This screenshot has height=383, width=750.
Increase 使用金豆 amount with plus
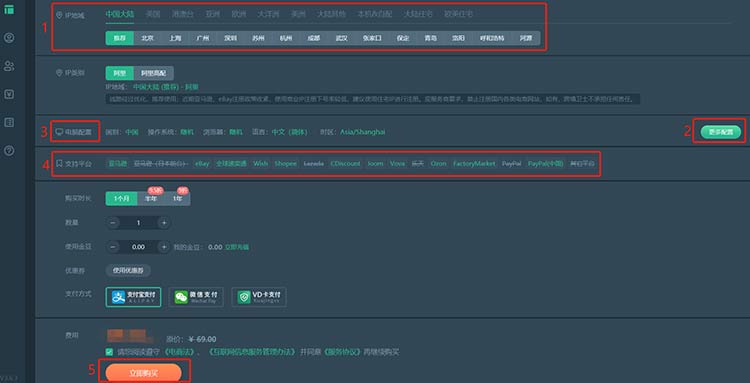[x=164, y=247]
